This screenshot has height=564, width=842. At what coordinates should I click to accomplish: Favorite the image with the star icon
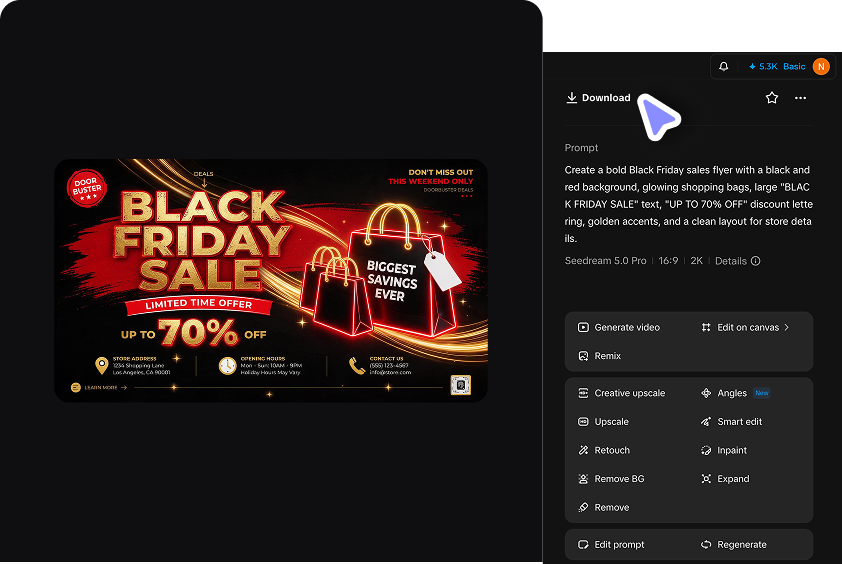[772, 98]
